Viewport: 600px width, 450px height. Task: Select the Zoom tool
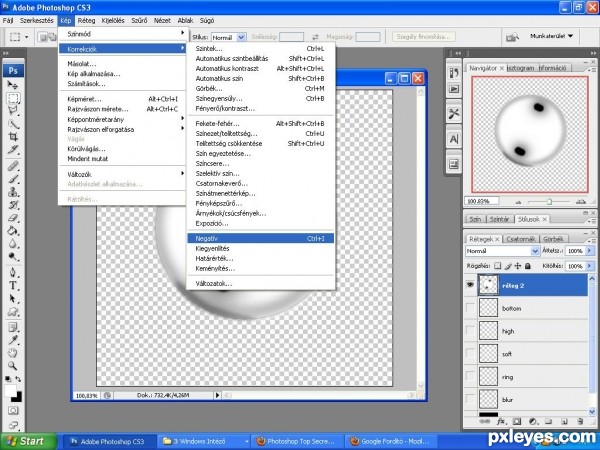tap(13, 366)
